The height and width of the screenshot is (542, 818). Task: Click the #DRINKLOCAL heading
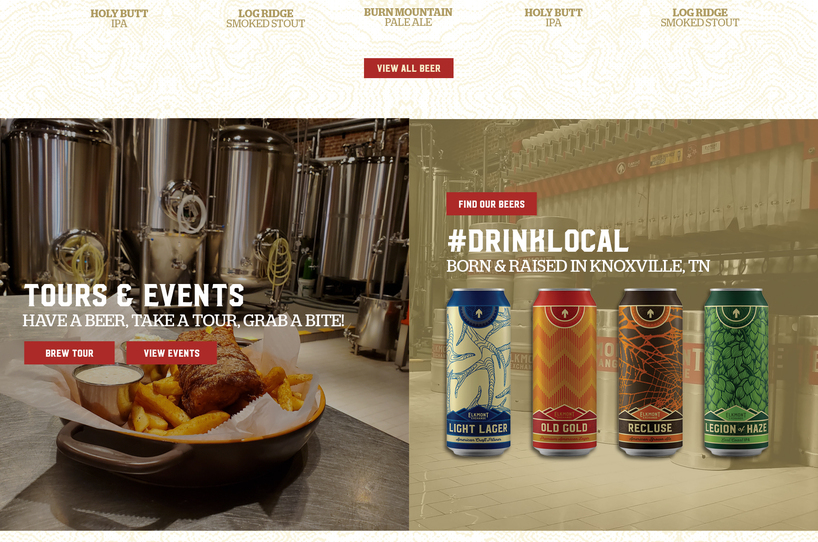(538, 241)
